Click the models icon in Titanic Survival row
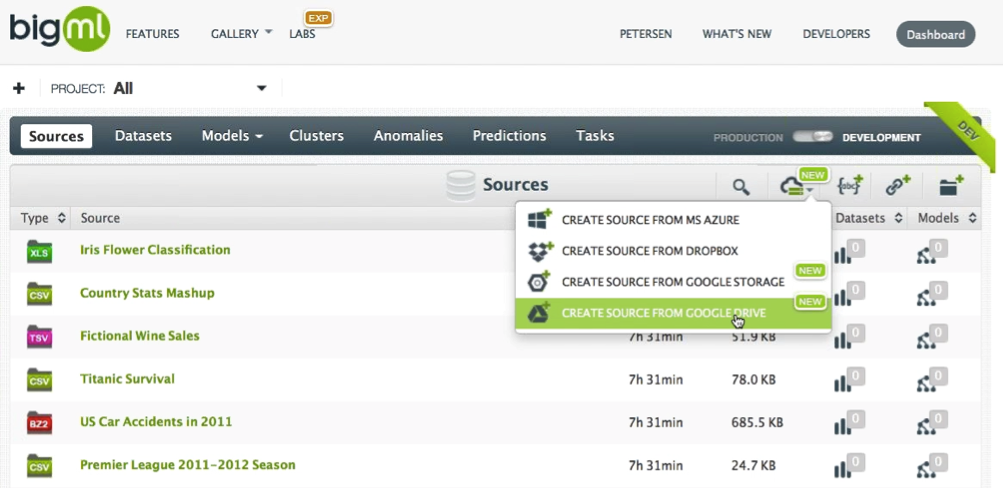The height and width of the screenshot is (489, 1004). tap(933, 380)
